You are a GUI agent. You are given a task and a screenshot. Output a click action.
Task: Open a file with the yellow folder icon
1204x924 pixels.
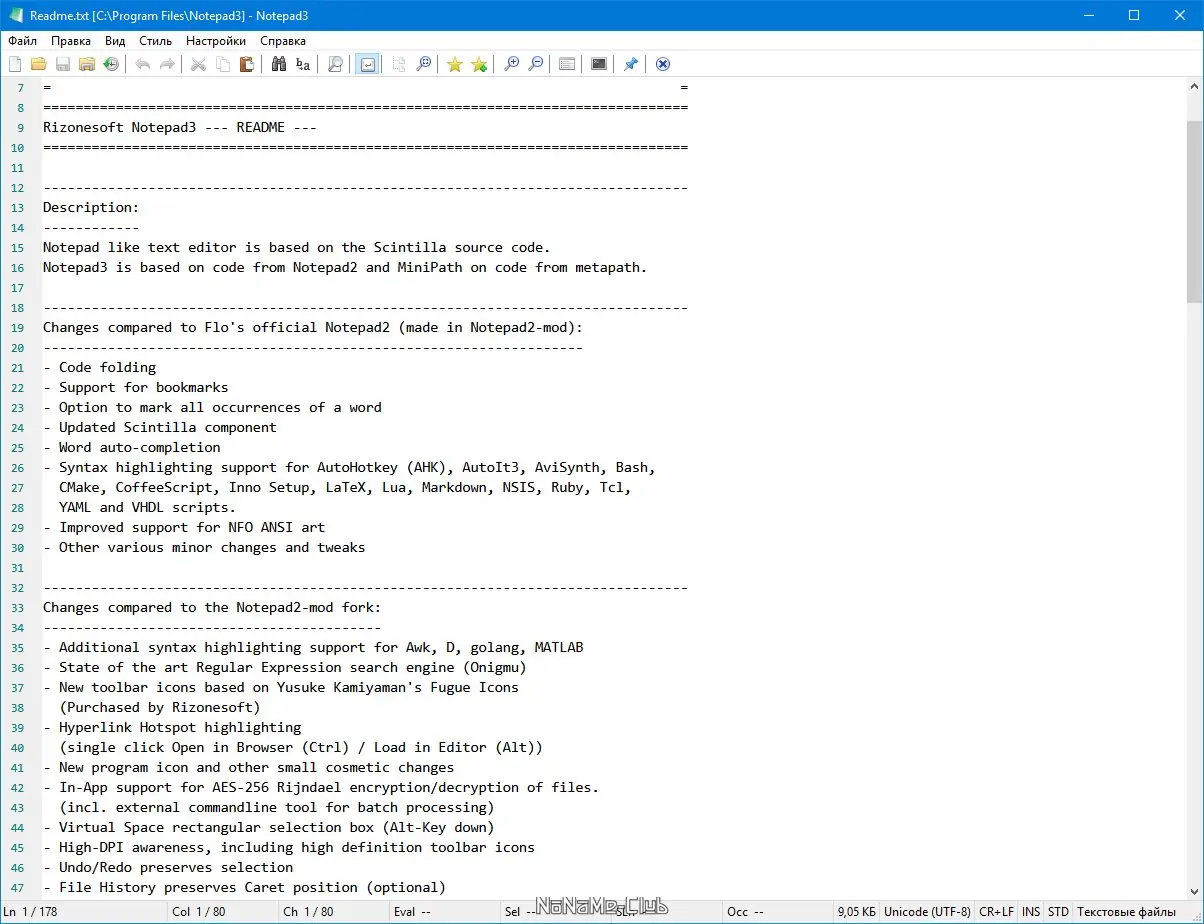38,64
